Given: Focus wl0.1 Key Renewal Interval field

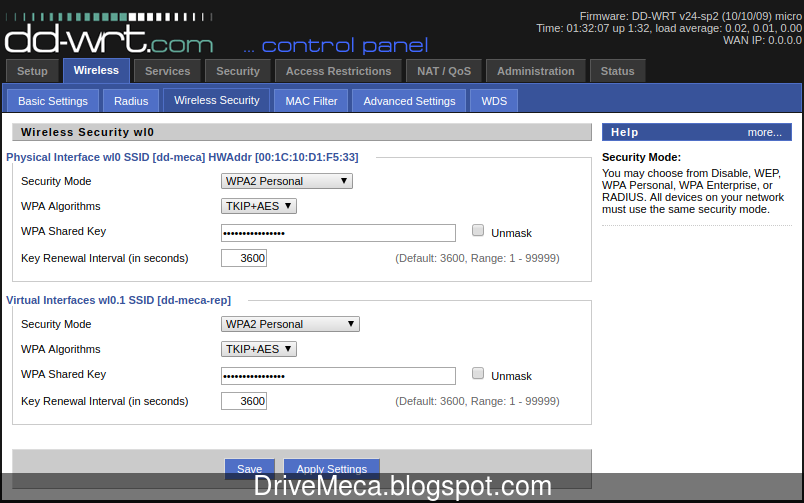Looking at the screenshot, I should (244, 401).
